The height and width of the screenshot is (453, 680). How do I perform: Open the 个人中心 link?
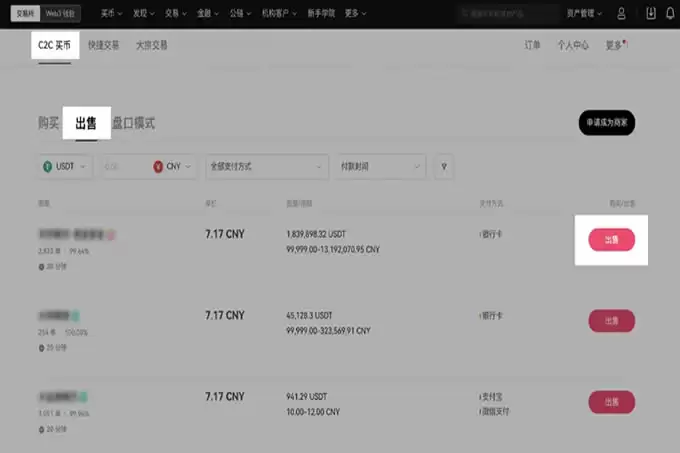coord(573,45)
